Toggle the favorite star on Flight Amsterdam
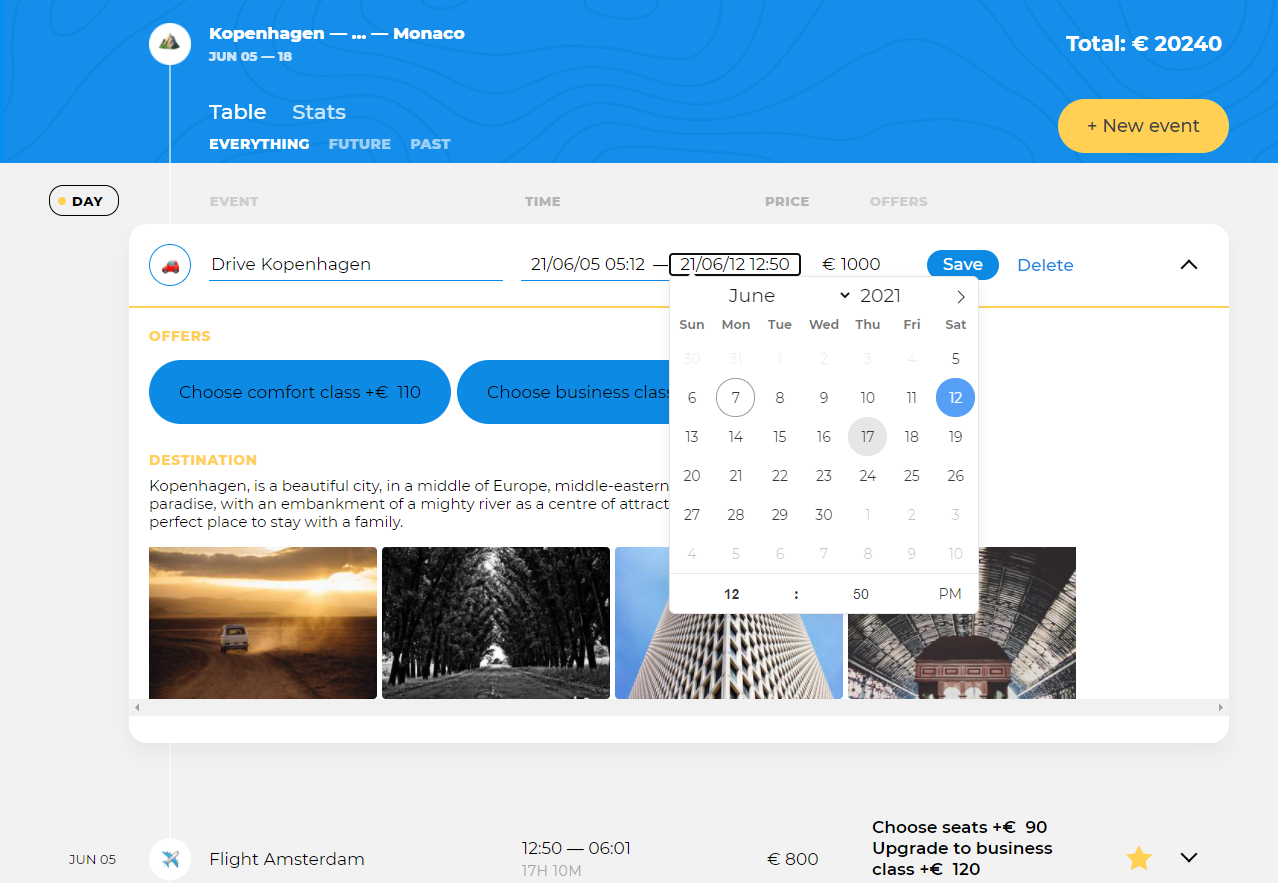The width and height of the screenshot is (1278, 883). coord(1139,858)
